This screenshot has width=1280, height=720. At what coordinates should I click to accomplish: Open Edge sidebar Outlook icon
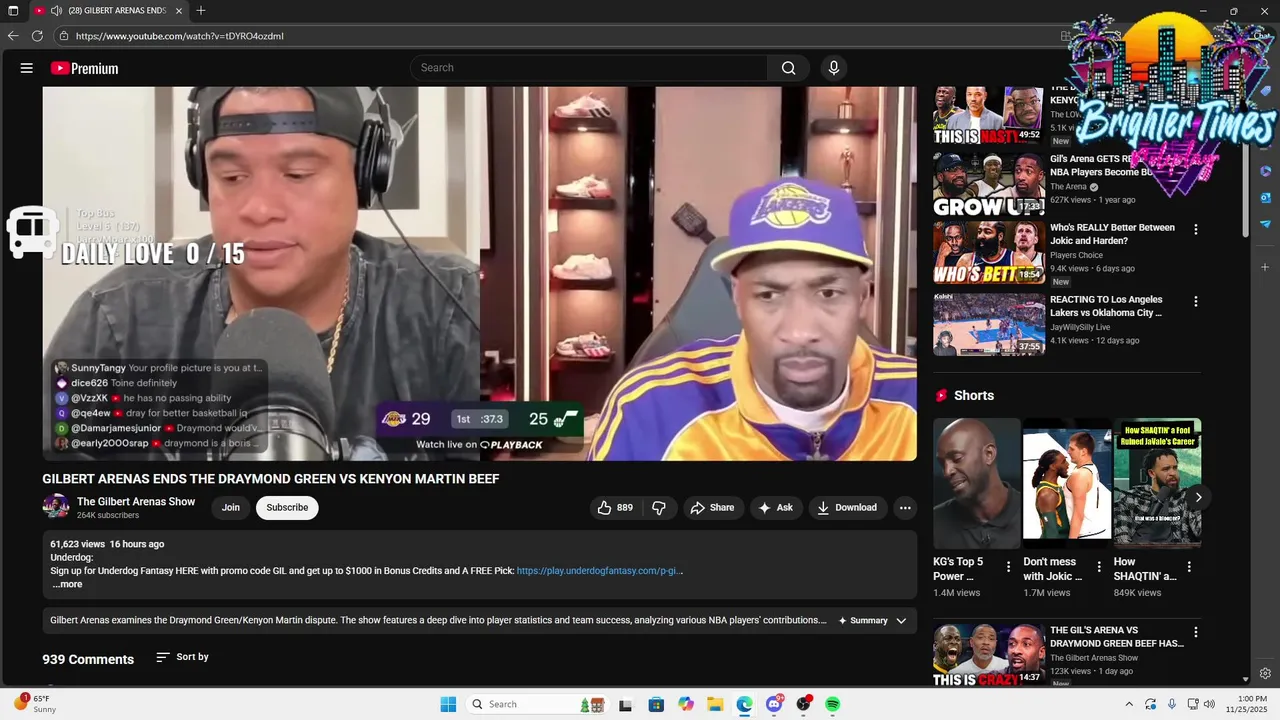coord(1265,197)
